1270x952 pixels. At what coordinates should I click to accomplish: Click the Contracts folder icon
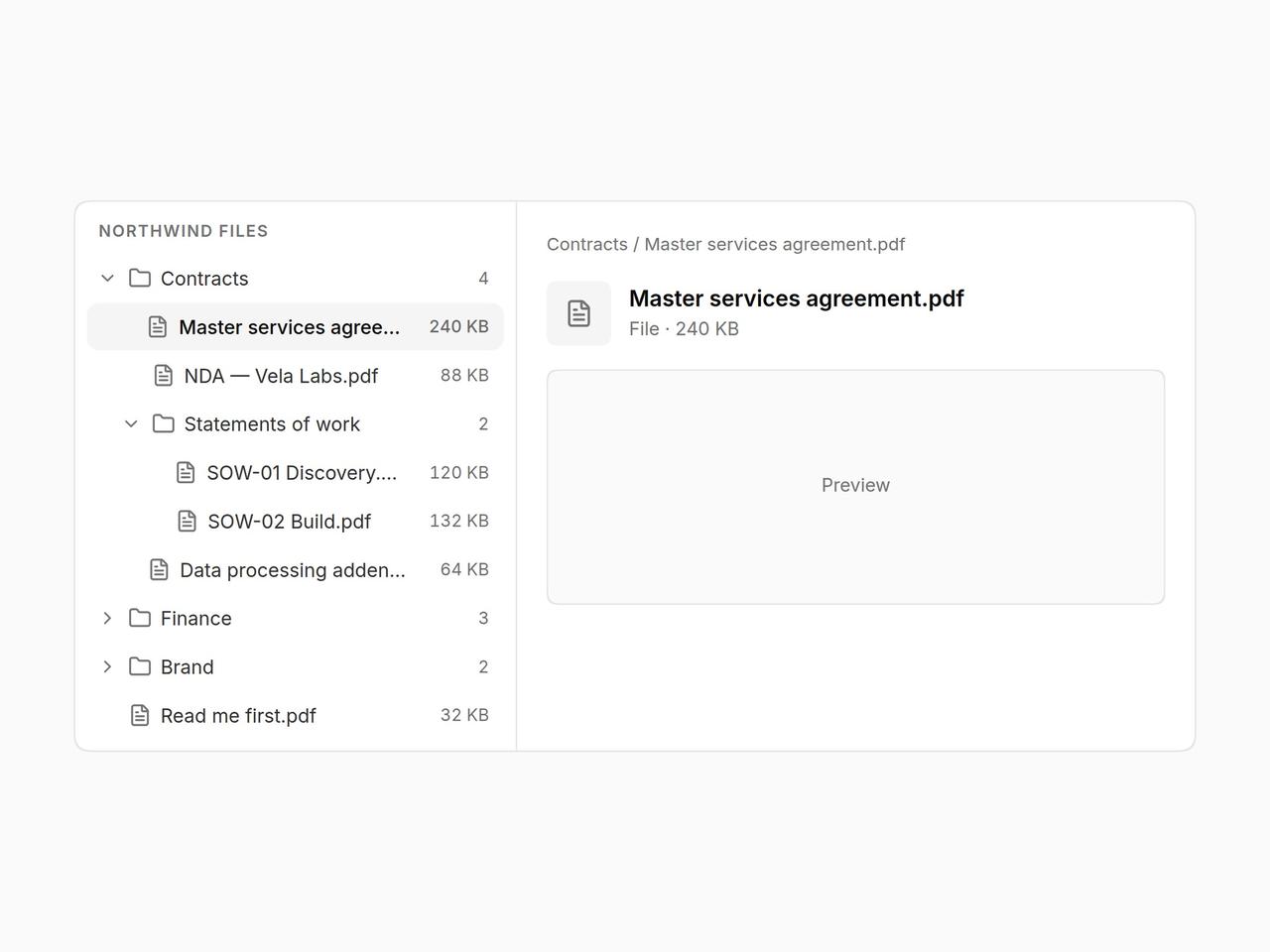pyautogui.click(x=140, y=279)
